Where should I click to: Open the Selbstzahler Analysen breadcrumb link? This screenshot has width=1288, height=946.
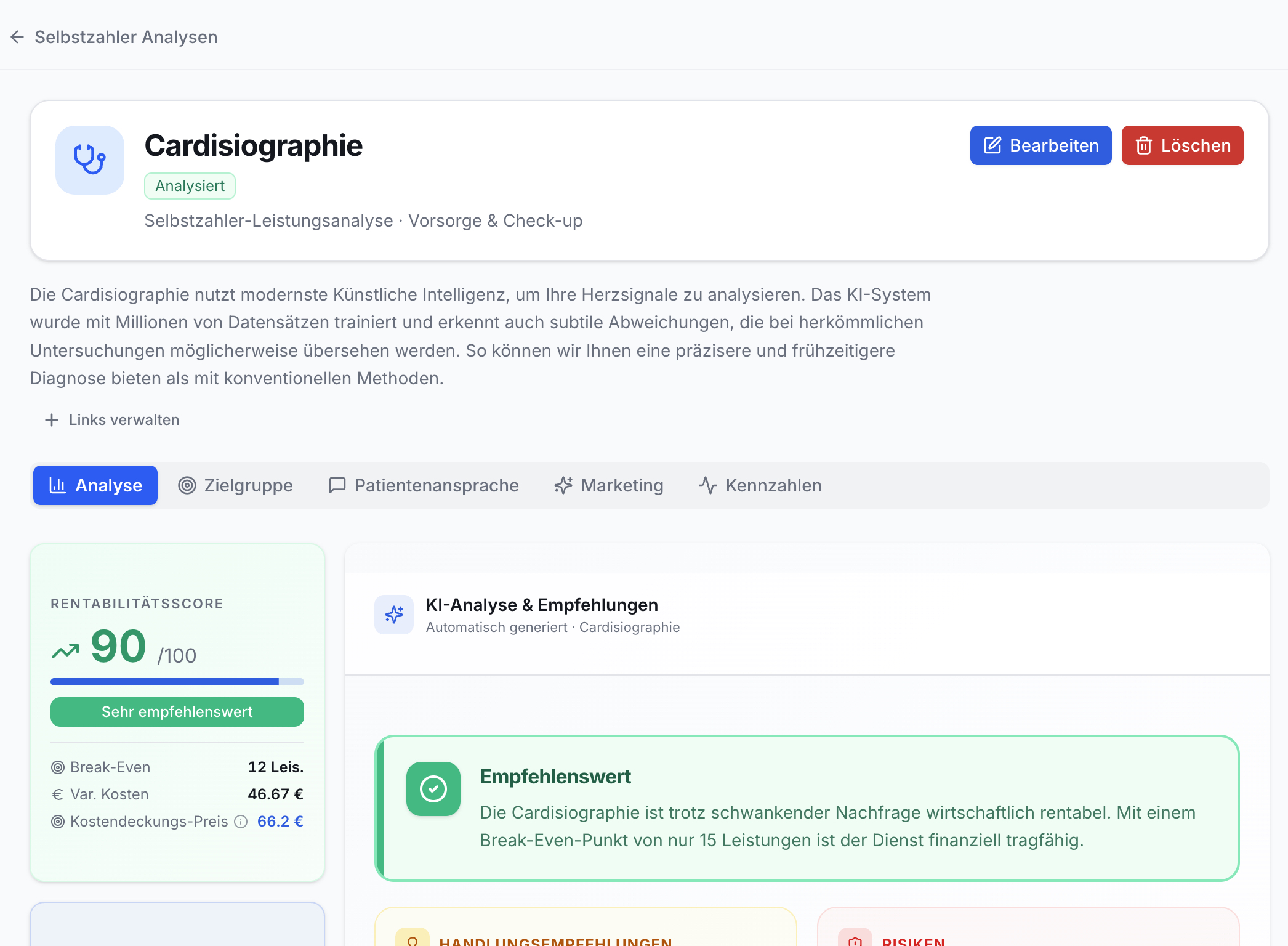tap(126, 37)
